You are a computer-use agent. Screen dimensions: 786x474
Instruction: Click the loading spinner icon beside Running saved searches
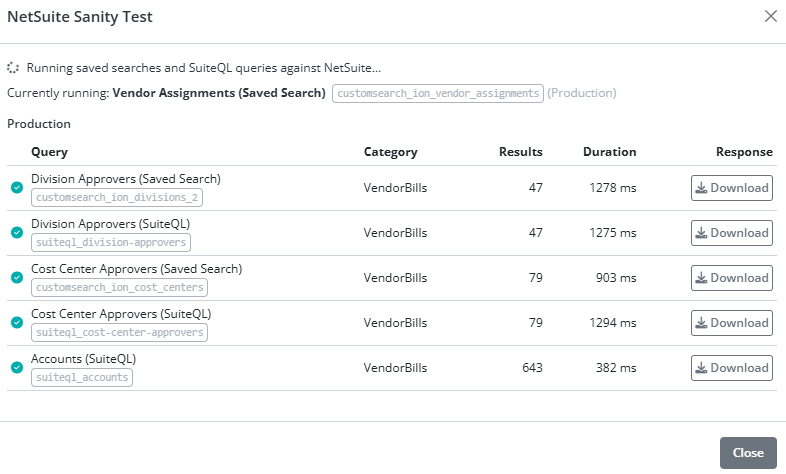13,68
